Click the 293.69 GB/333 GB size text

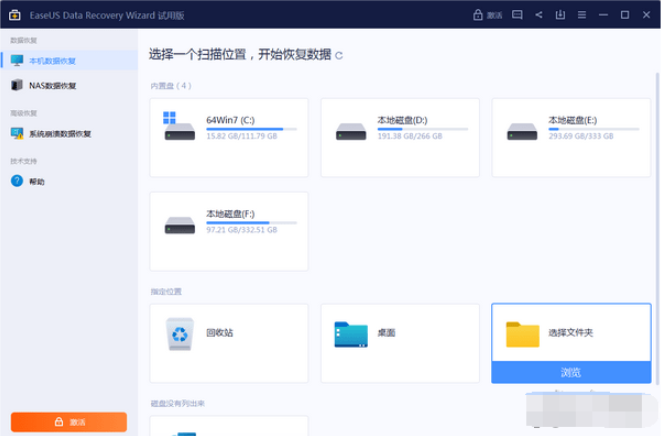[581, 136]
